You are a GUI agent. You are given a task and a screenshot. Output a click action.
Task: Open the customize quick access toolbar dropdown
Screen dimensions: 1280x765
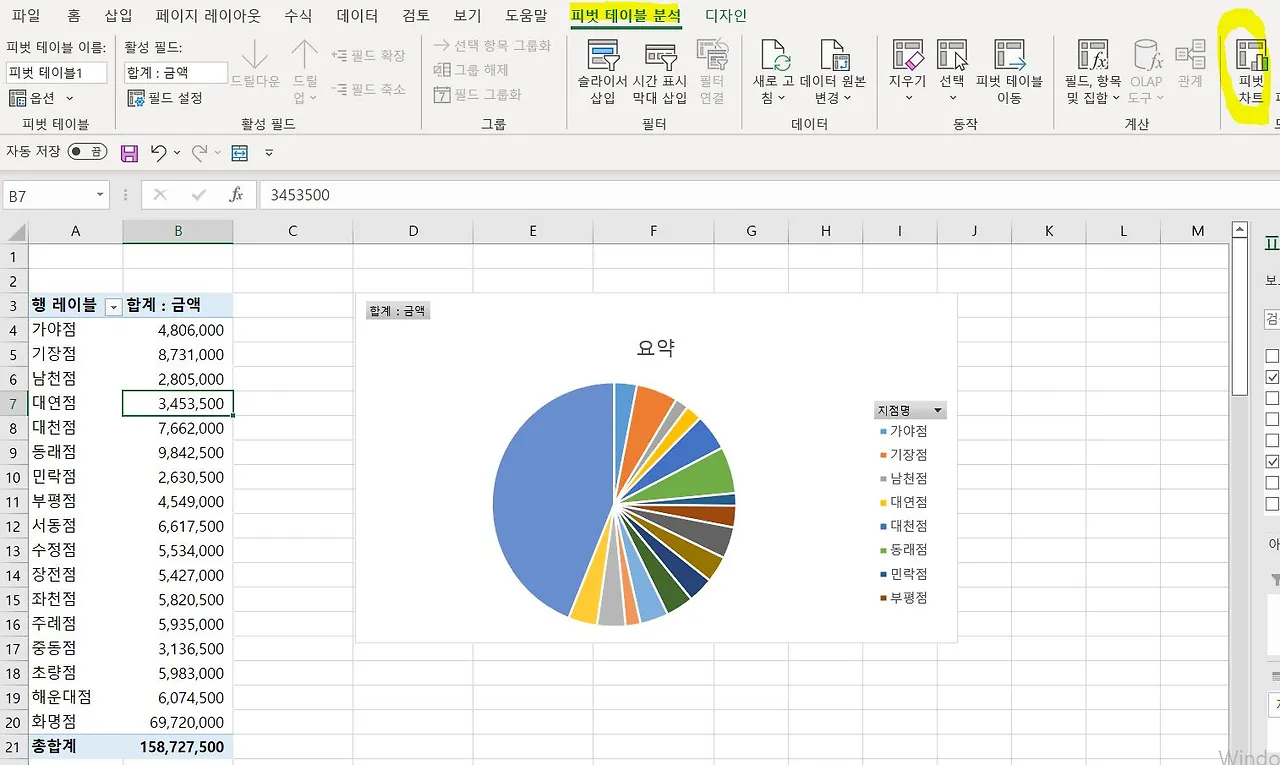click(269, 153)
